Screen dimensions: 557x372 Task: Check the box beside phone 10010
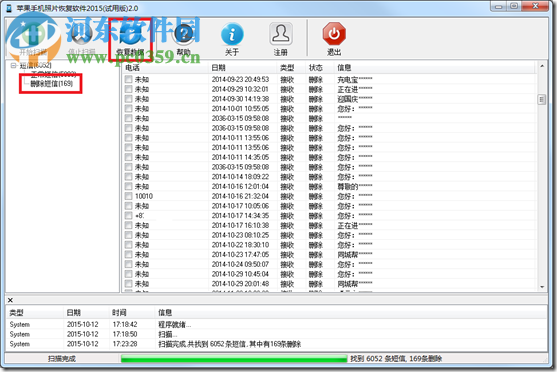tap(128, 196)
